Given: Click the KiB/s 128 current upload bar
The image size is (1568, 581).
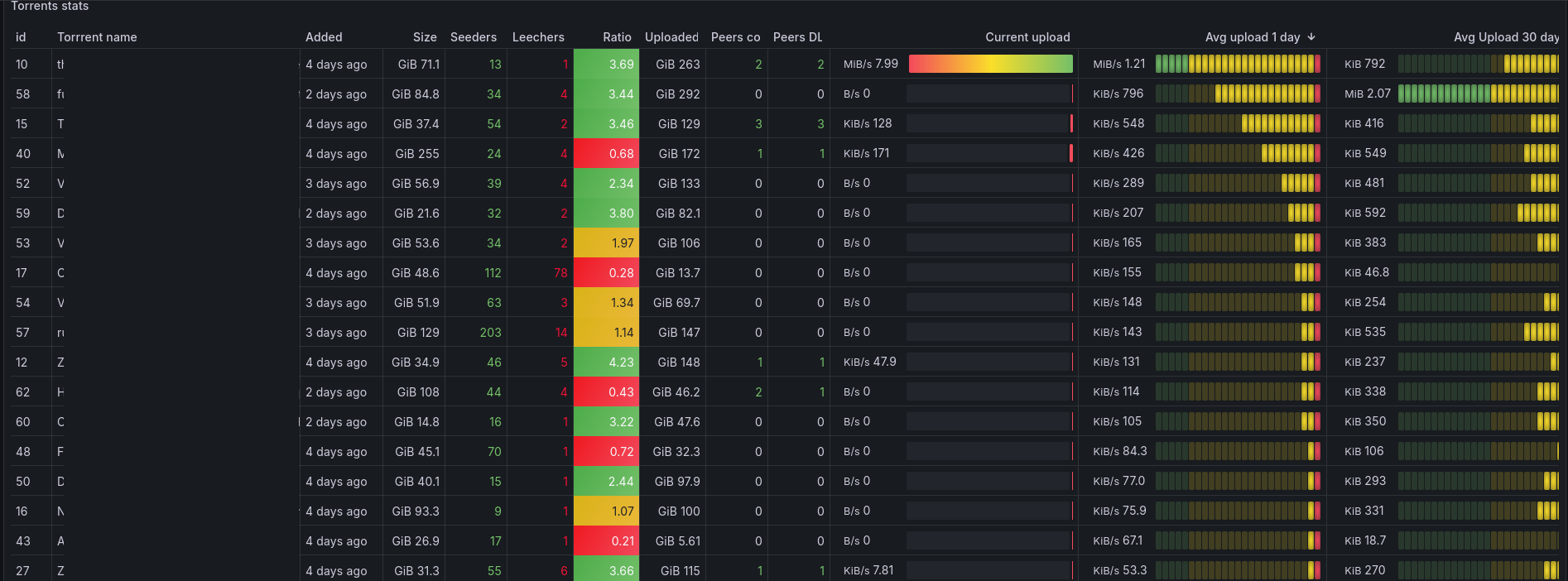Looking at the screenshot, I should [x=989, y=123].
